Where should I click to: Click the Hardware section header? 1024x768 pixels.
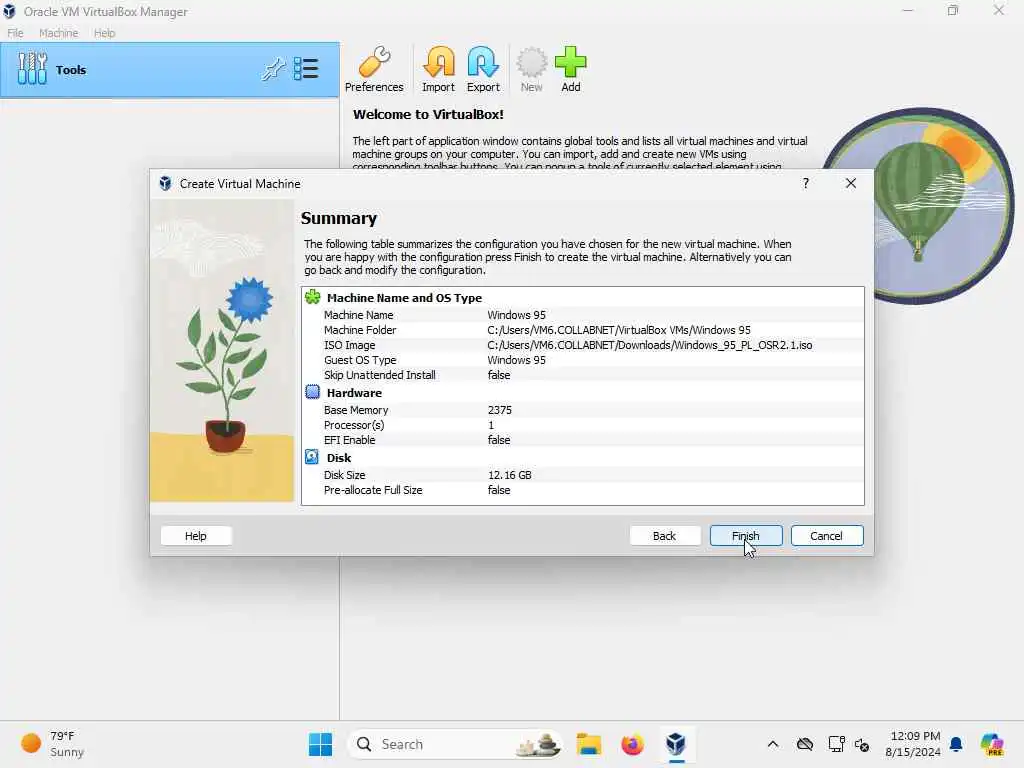pos(354,392)
